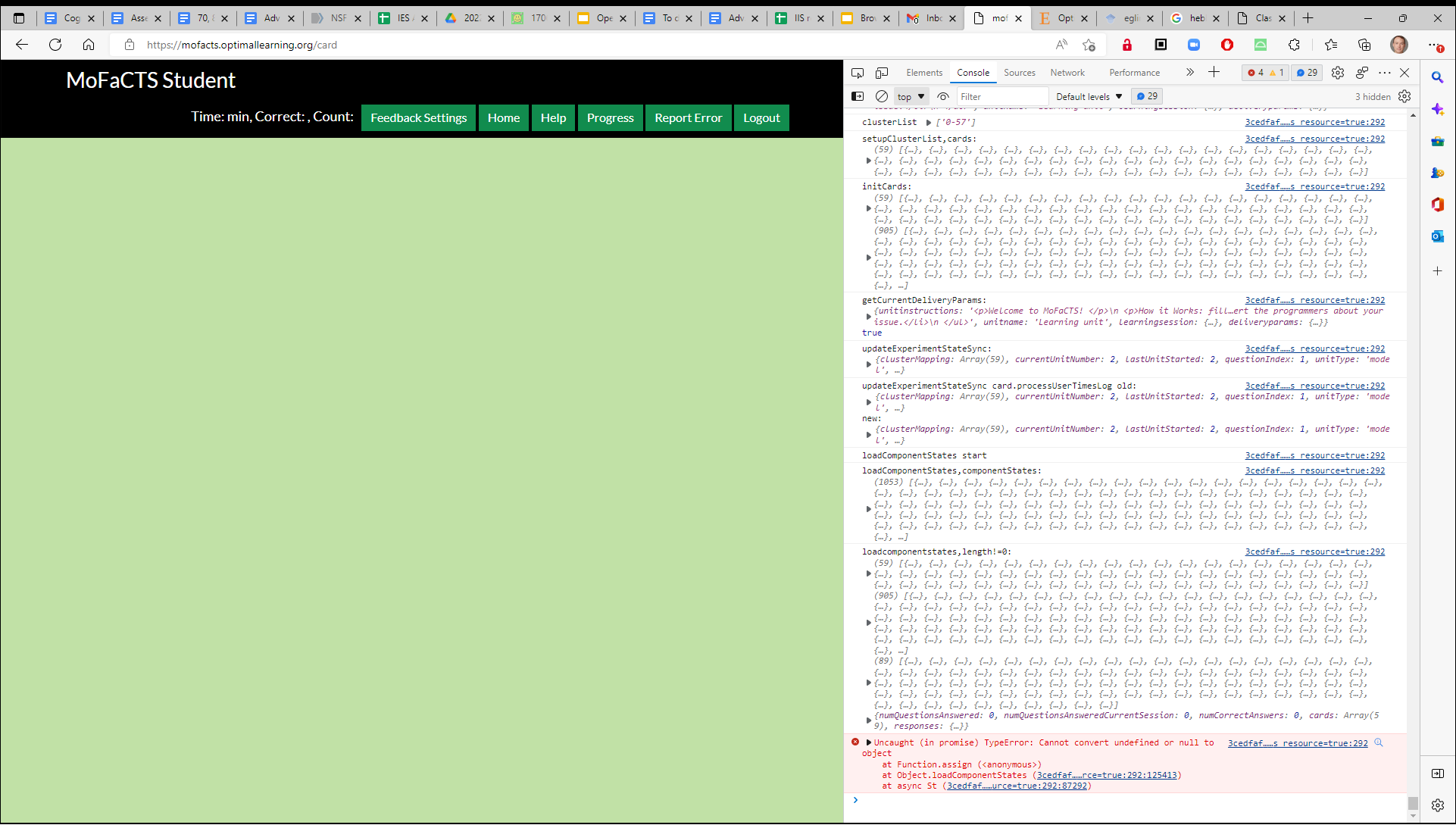Open Edge Collections
This screenshot has width=1456, height=825.
[x=1364, y=45]
